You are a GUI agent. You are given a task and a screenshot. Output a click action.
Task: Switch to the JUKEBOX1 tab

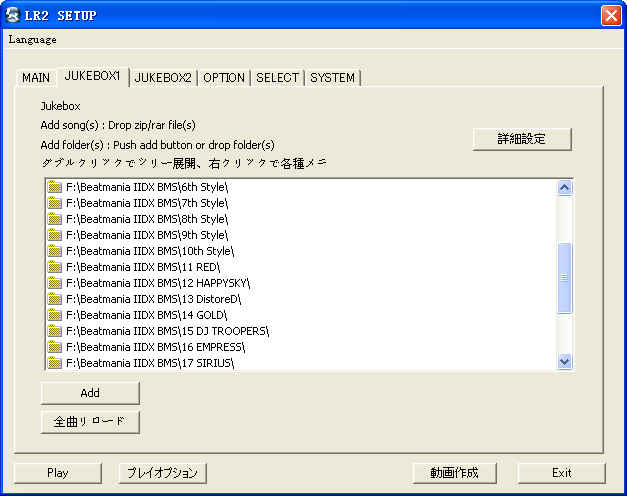click(92, 76)
